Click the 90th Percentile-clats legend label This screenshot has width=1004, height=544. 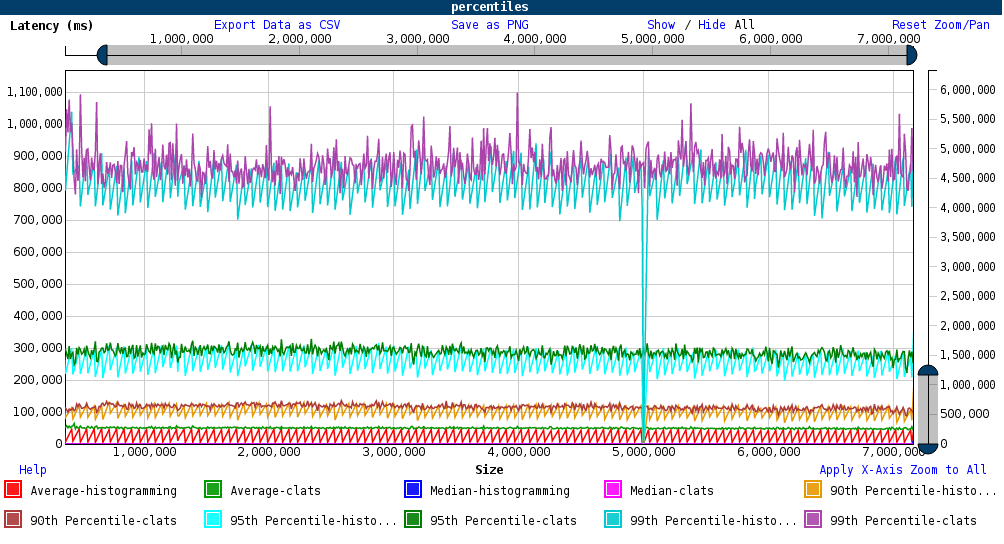tap(104, 521)
